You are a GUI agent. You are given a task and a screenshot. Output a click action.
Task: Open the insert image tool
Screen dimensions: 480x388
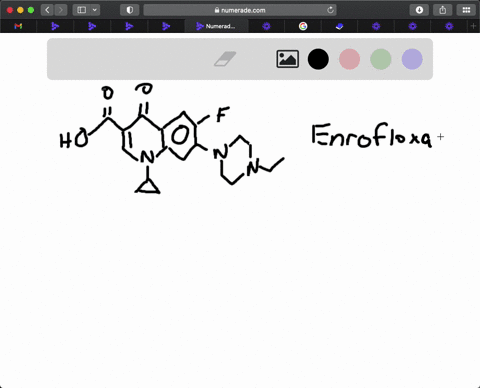(x=287, y=59)
